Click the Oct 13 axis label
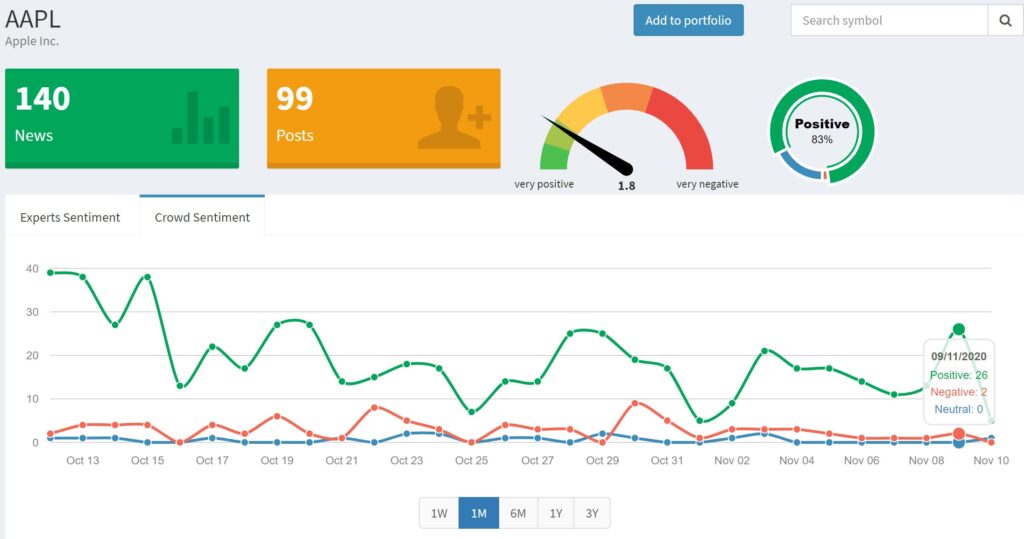Viewport: 1024px width, 539px height. [82, 460]
